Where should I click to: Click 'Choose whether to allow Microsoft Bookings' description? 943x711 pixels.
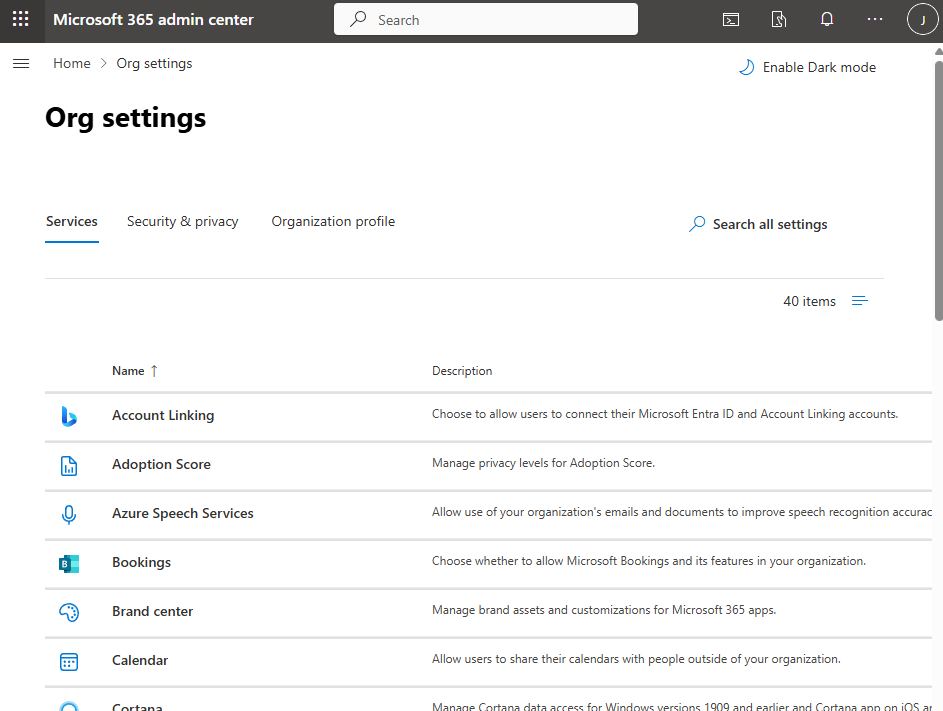pyautogui.click(x=649, y=561)
